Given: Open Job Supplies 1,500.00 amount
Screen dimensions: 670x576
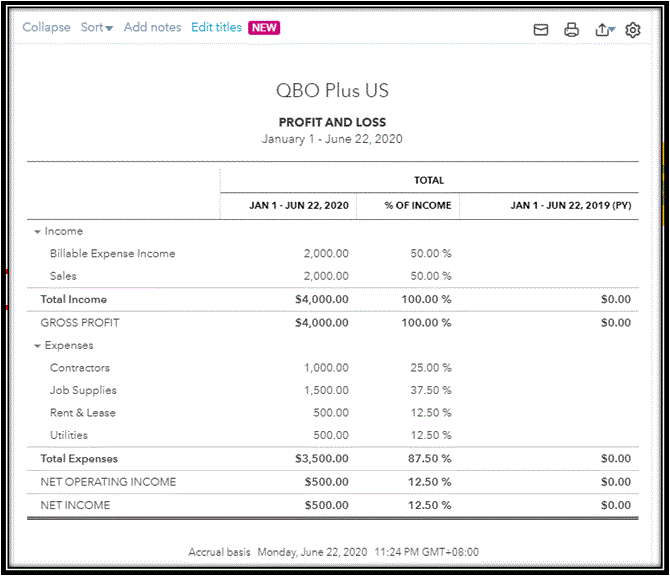Looking at the screenshot, I should click(326, 391).
